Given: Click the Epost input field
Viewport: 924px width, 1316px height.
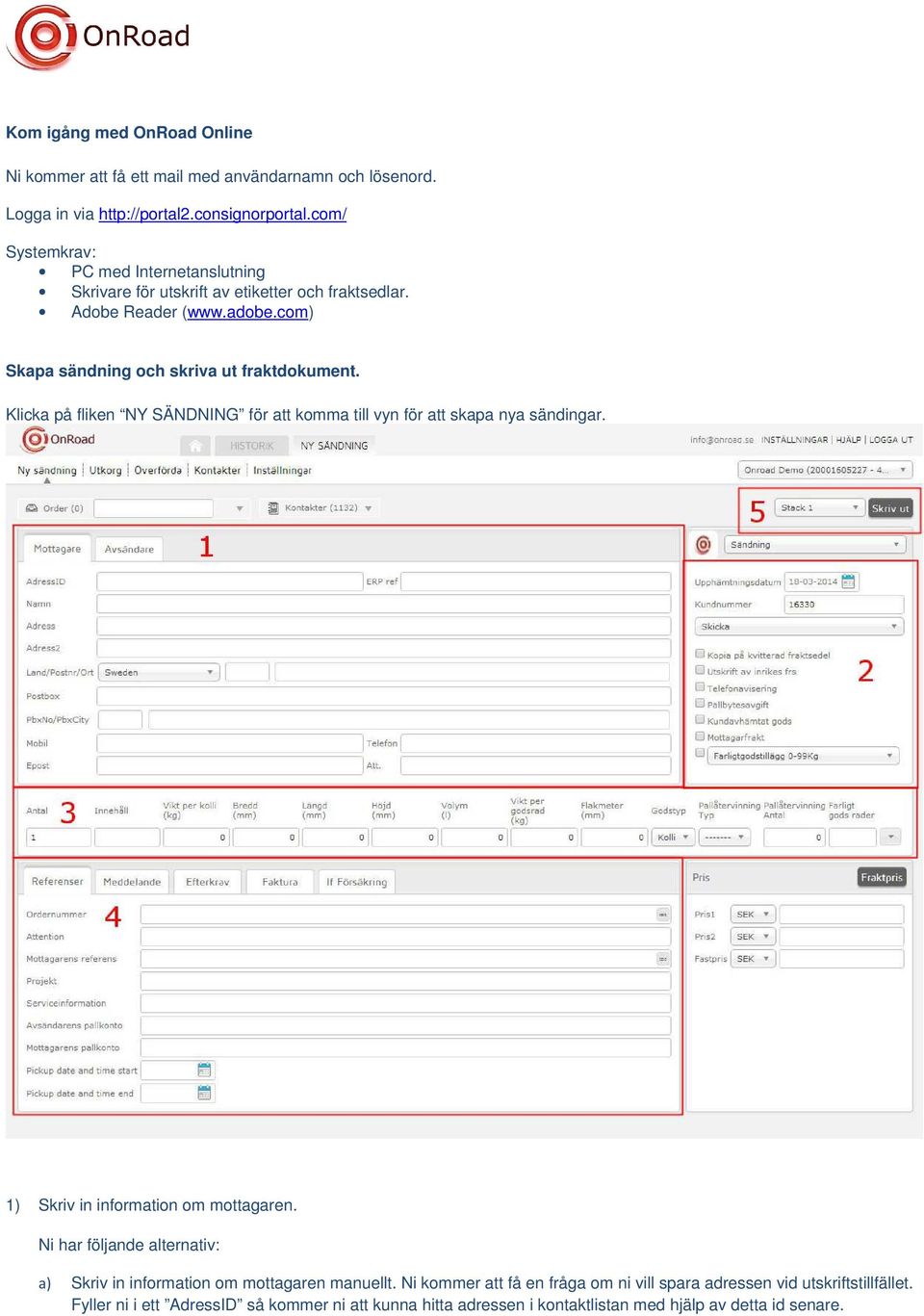Looking at the screenshot, I should coord(230,765).
